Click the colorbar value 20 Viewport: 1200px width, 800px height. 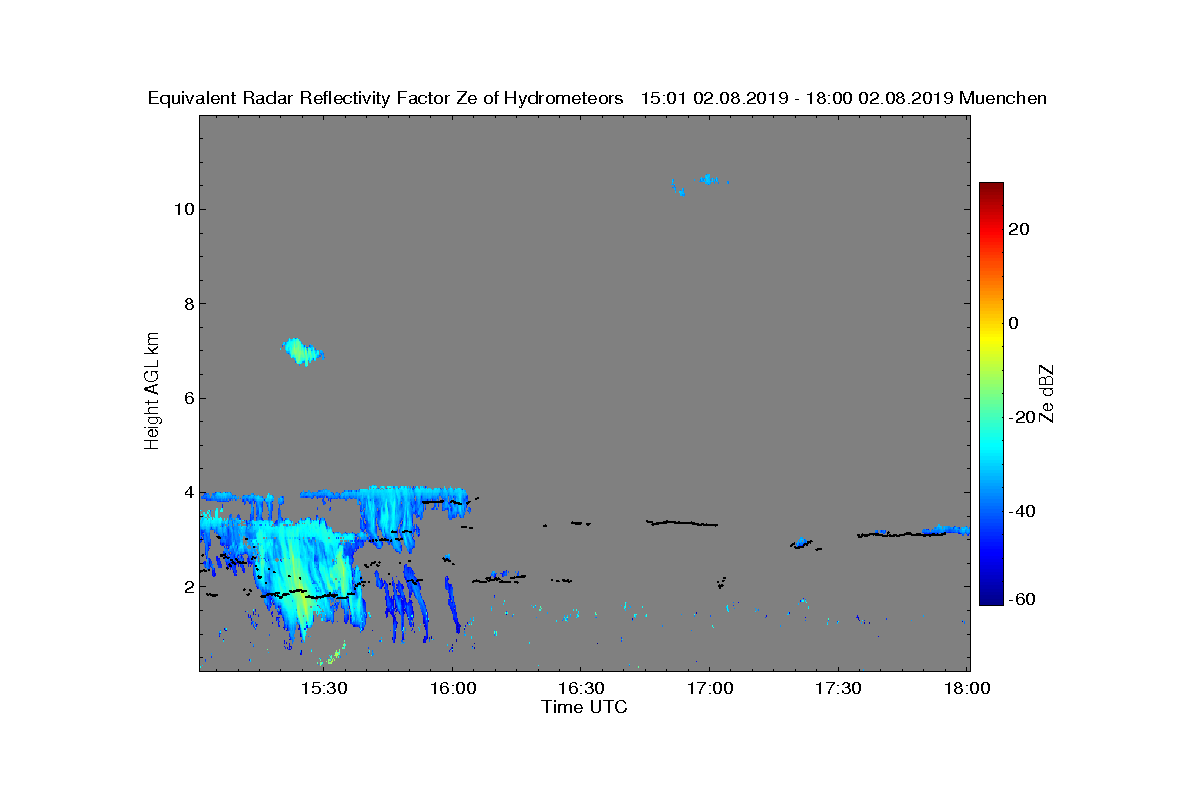[x=1019, y=229]
